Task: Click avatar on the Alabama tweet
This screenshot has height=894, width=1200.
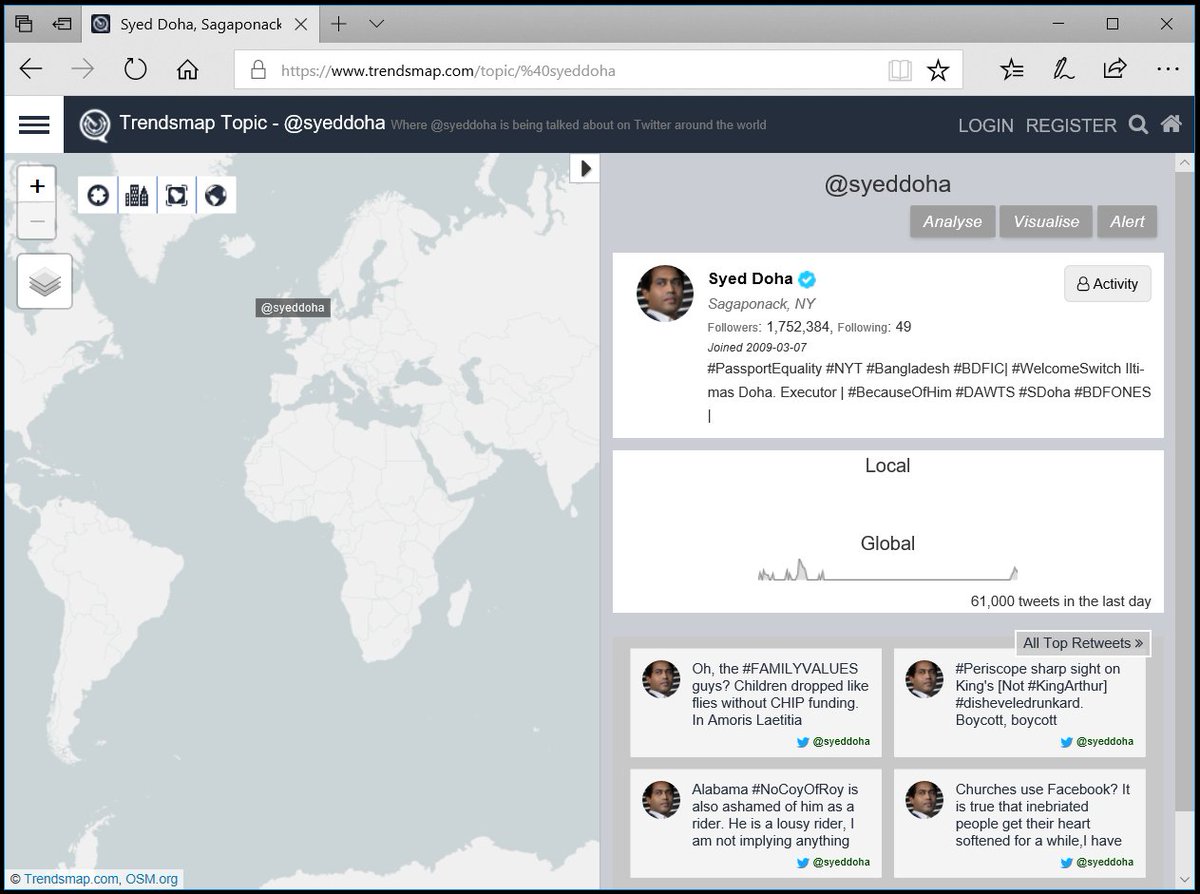Action: click(661, 800)
